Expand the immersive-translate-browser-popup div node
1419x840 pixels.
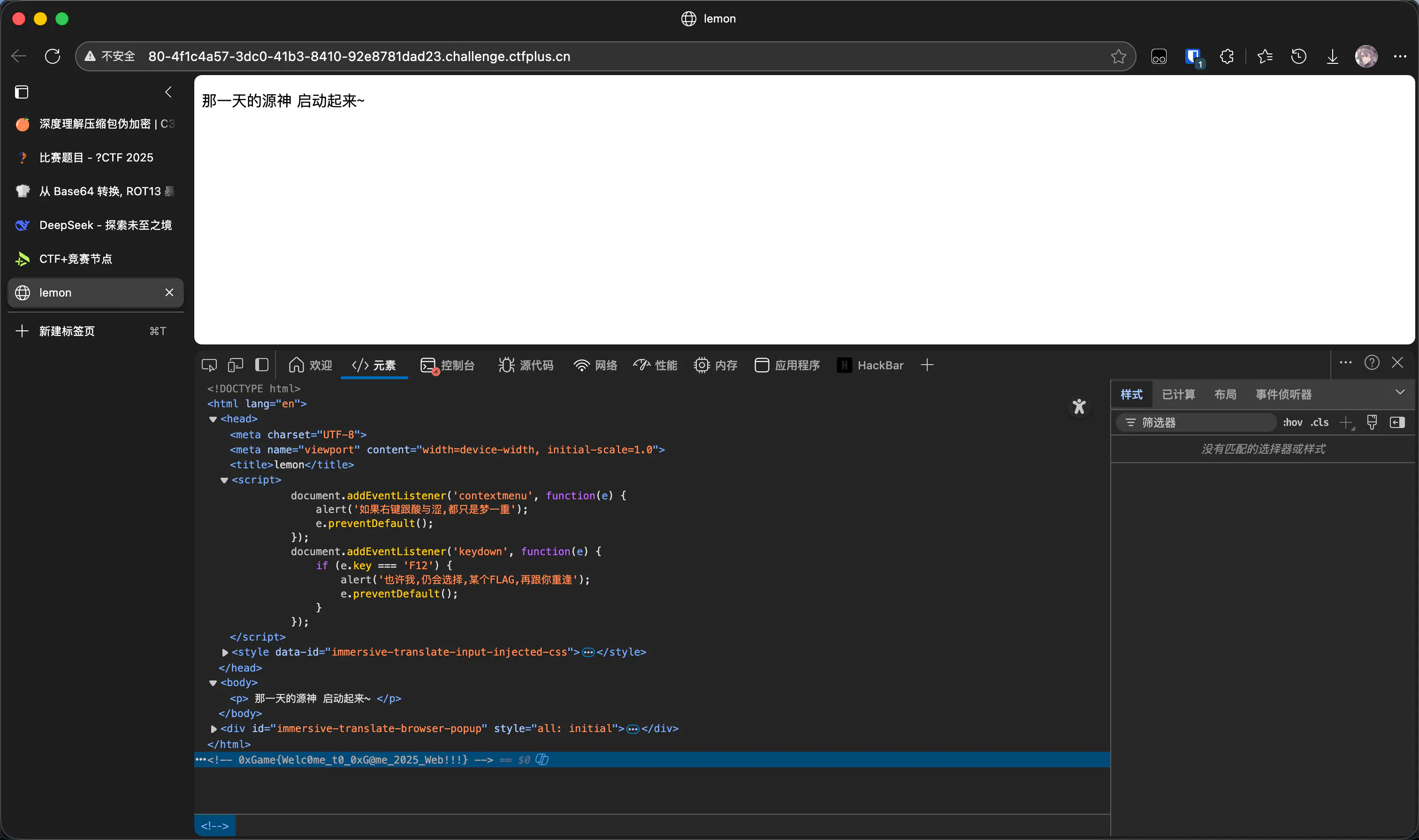tap(214, 728)
